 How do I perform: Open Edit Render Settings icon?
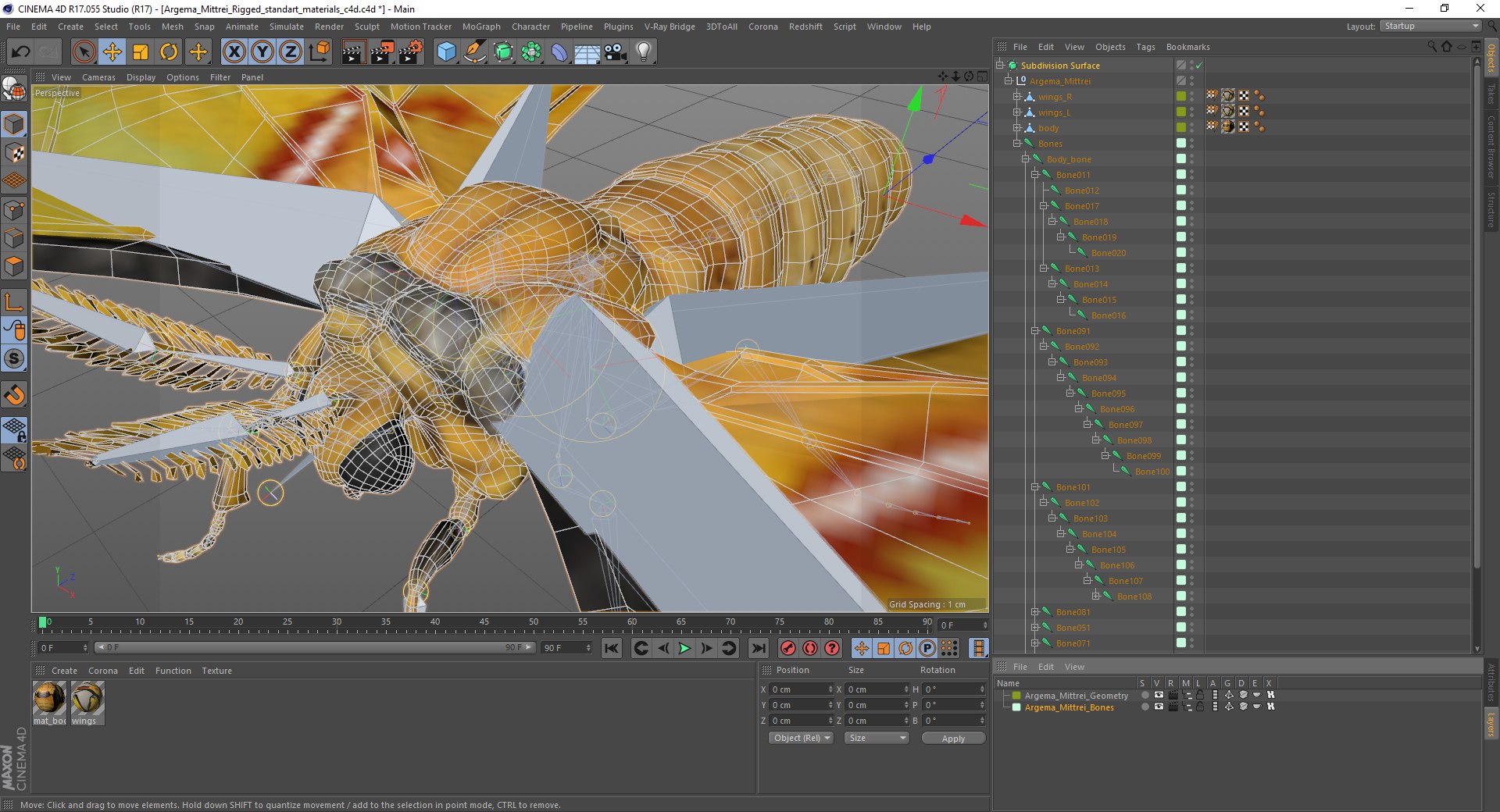[x=411, y=52]
